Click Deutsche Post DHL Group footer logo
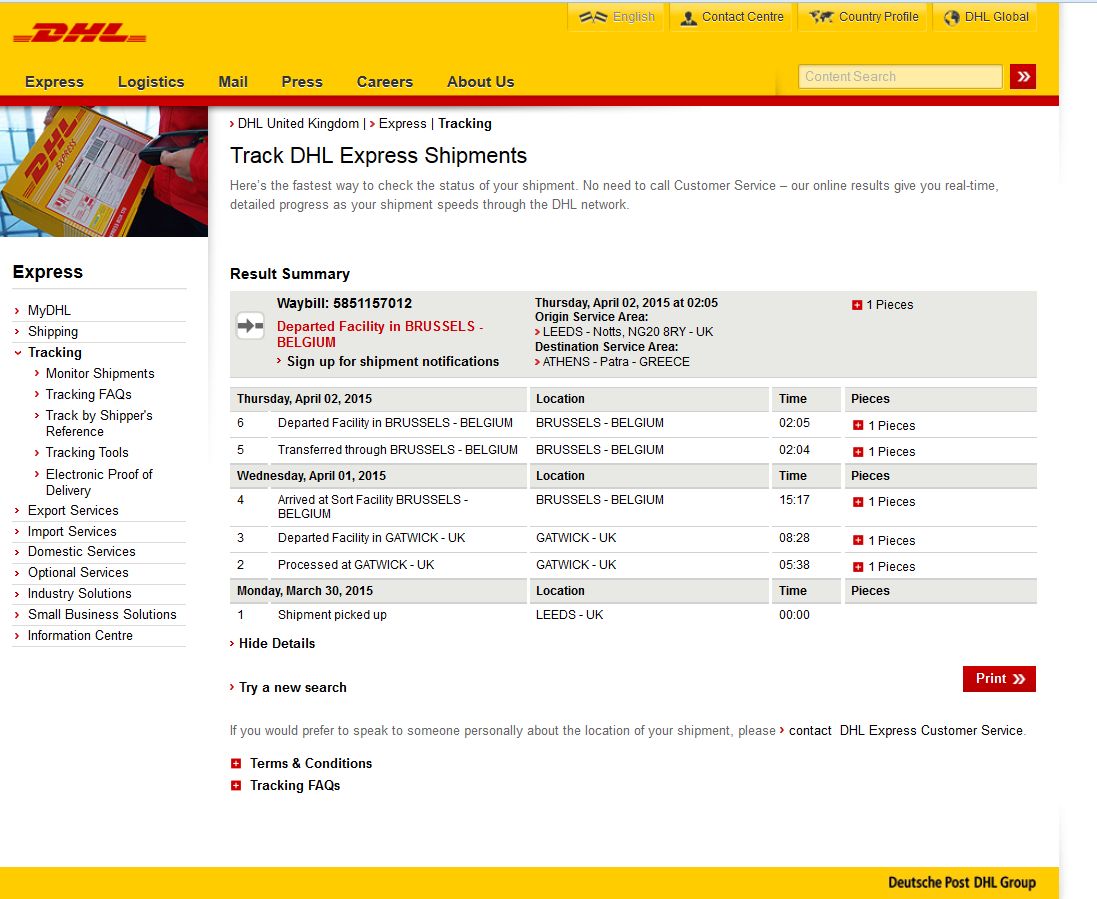The width and height of the screenshot is (1097, 899). tap(962, 882)
